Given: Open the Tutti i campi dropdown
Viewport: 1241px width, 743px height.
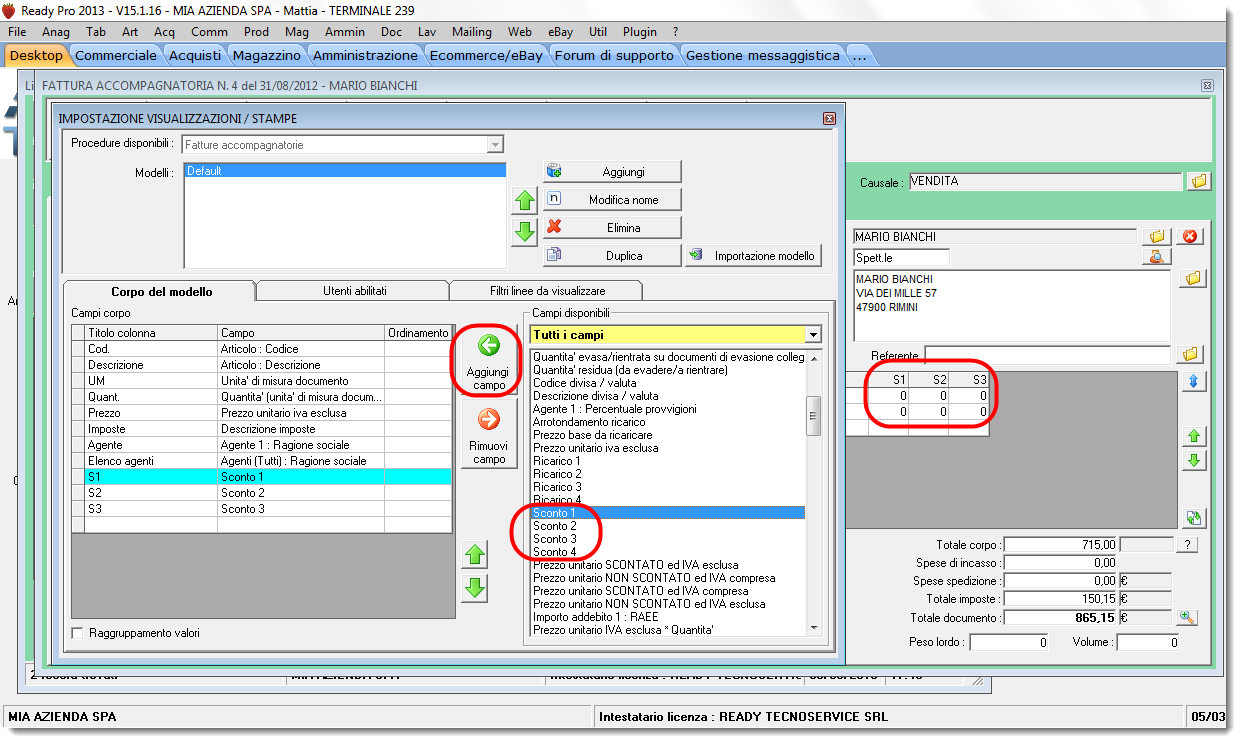Looking at the screenshot, I should 813,335.
